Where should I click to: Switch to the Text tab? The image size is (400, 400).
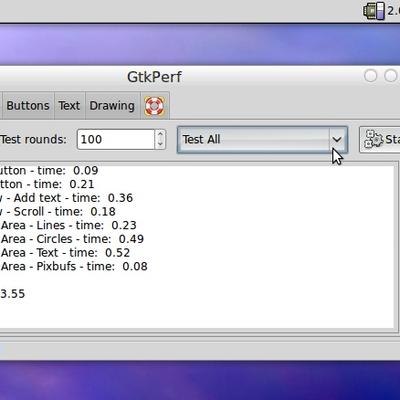[x=69, y=106]
